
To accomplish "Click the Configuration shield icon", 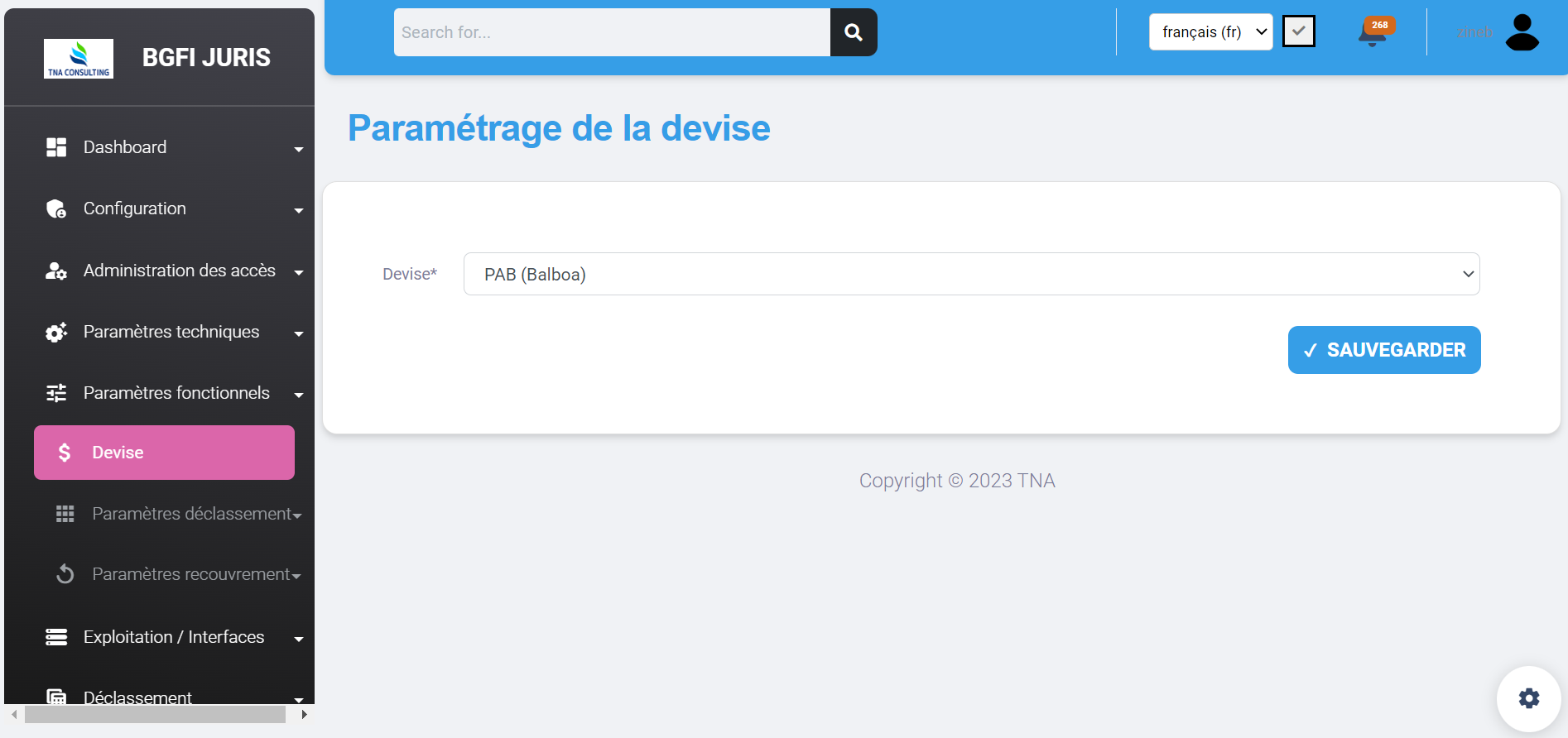I will (56, 209).
